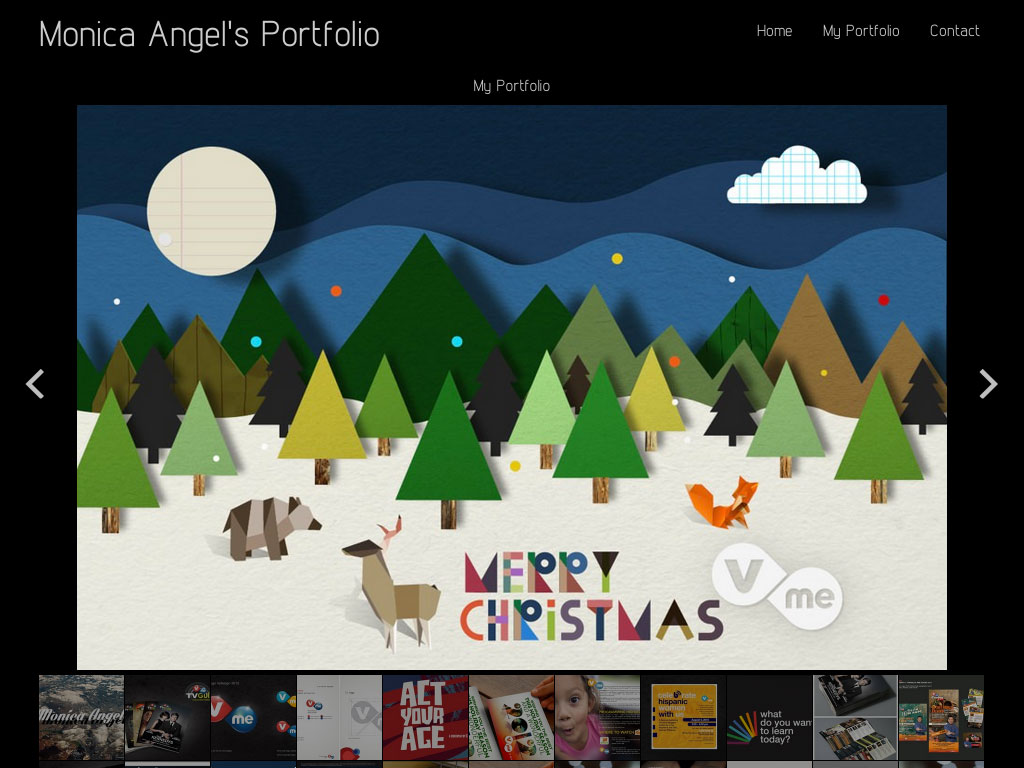Viewport: 1024px width, 768px height.
Task: Select the TV Guide magazines thumbnail
Action: (167, 717)
